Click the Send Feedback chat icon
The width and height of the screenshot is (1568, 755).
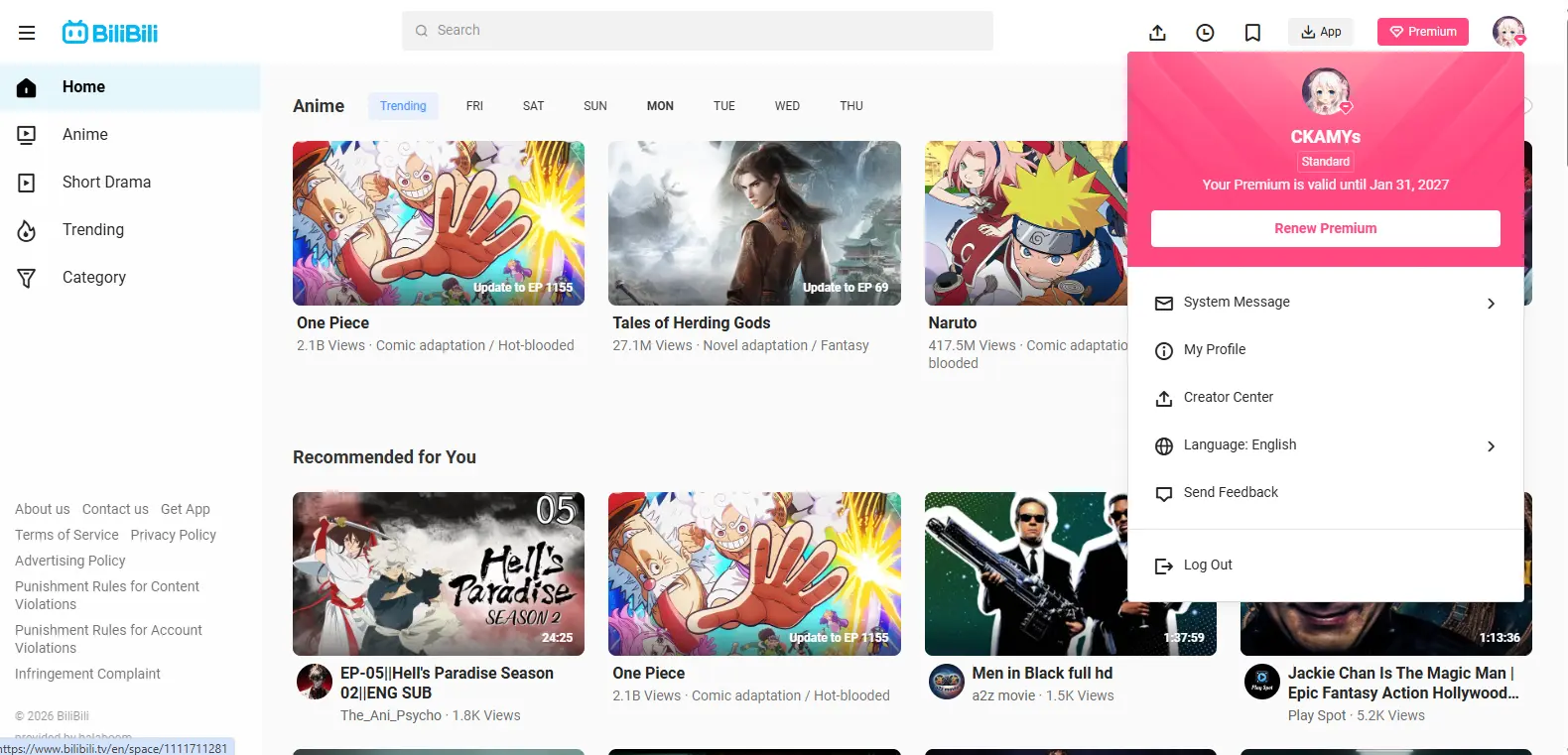1164,493
